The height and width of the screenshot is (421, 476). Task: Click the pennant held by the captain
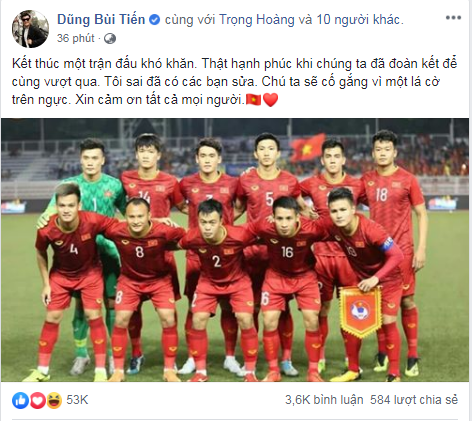pyautogui.click(x=361, y=312)
